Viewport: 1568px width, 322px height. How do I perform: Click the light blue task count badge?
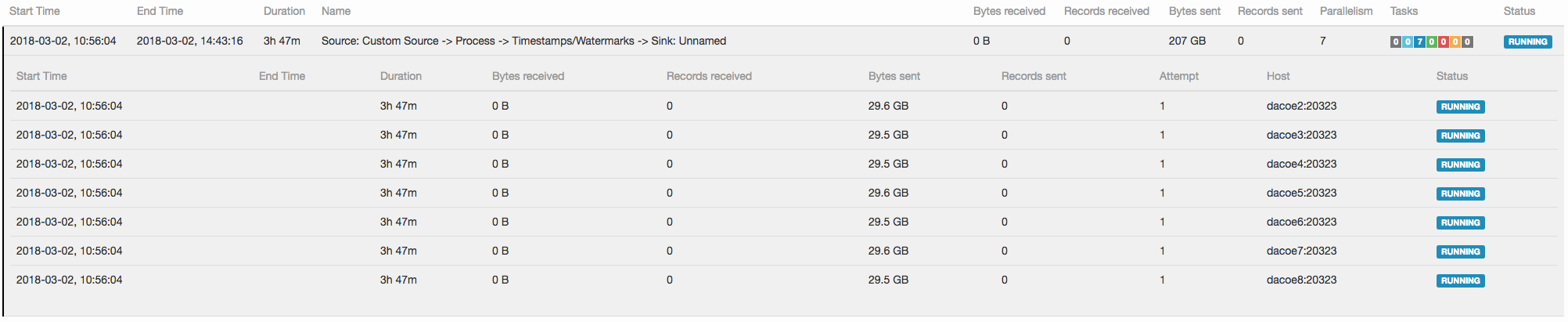(1408, 42)
